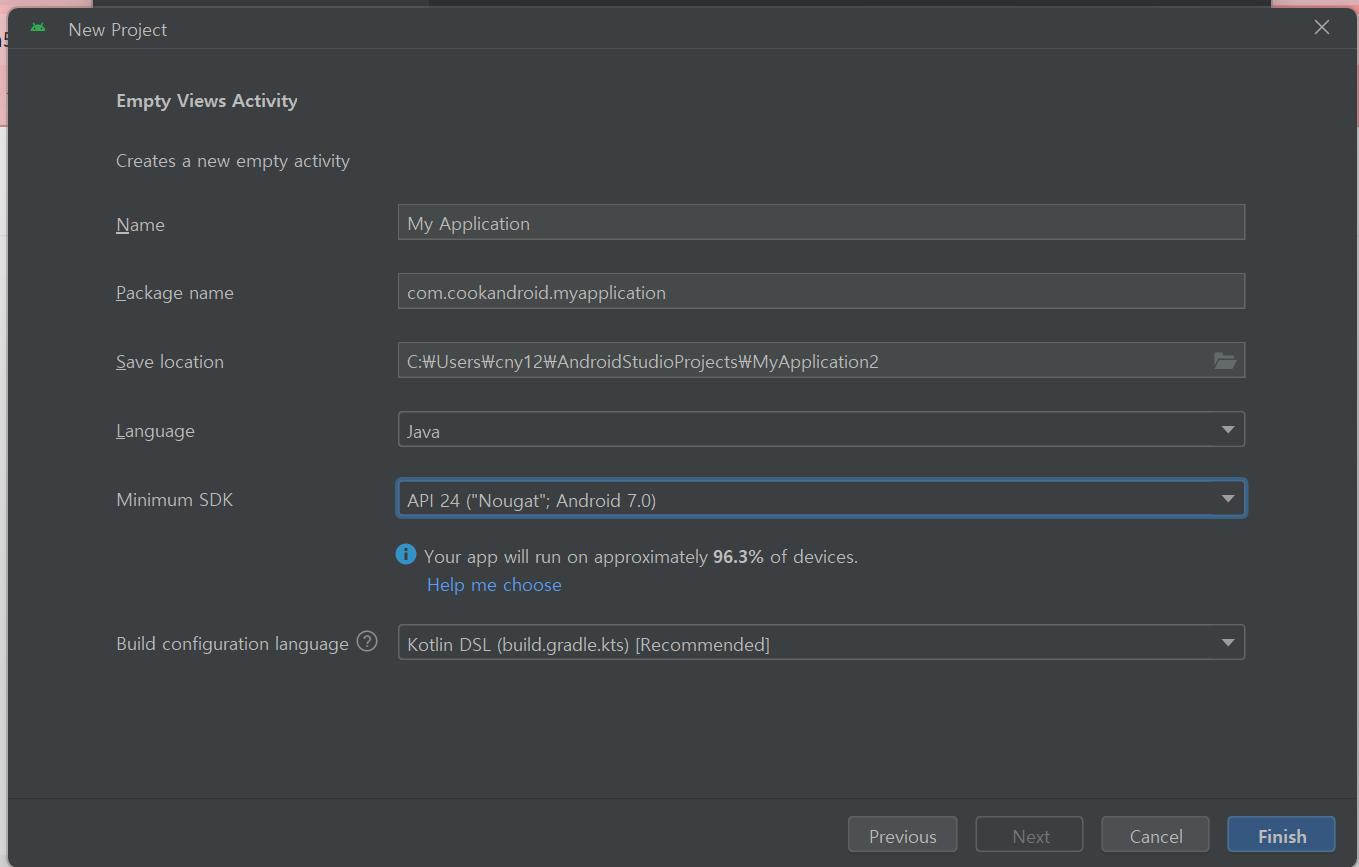Click the Next button
The image size is (1359, 867).
1030,835
